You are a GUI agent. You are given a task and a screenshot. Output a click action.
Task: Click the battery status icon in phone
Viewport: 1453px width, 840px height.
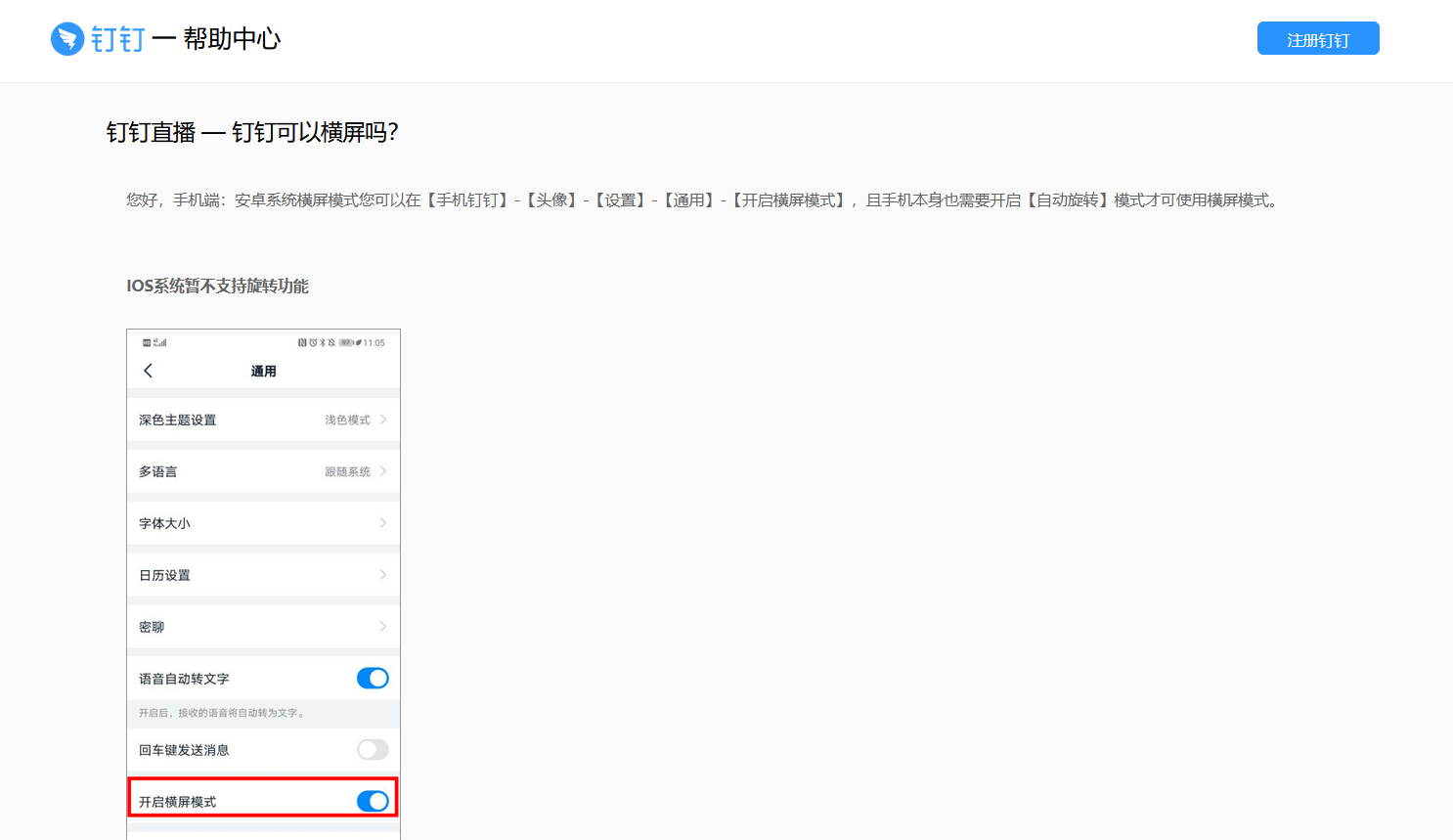[346, 342]
